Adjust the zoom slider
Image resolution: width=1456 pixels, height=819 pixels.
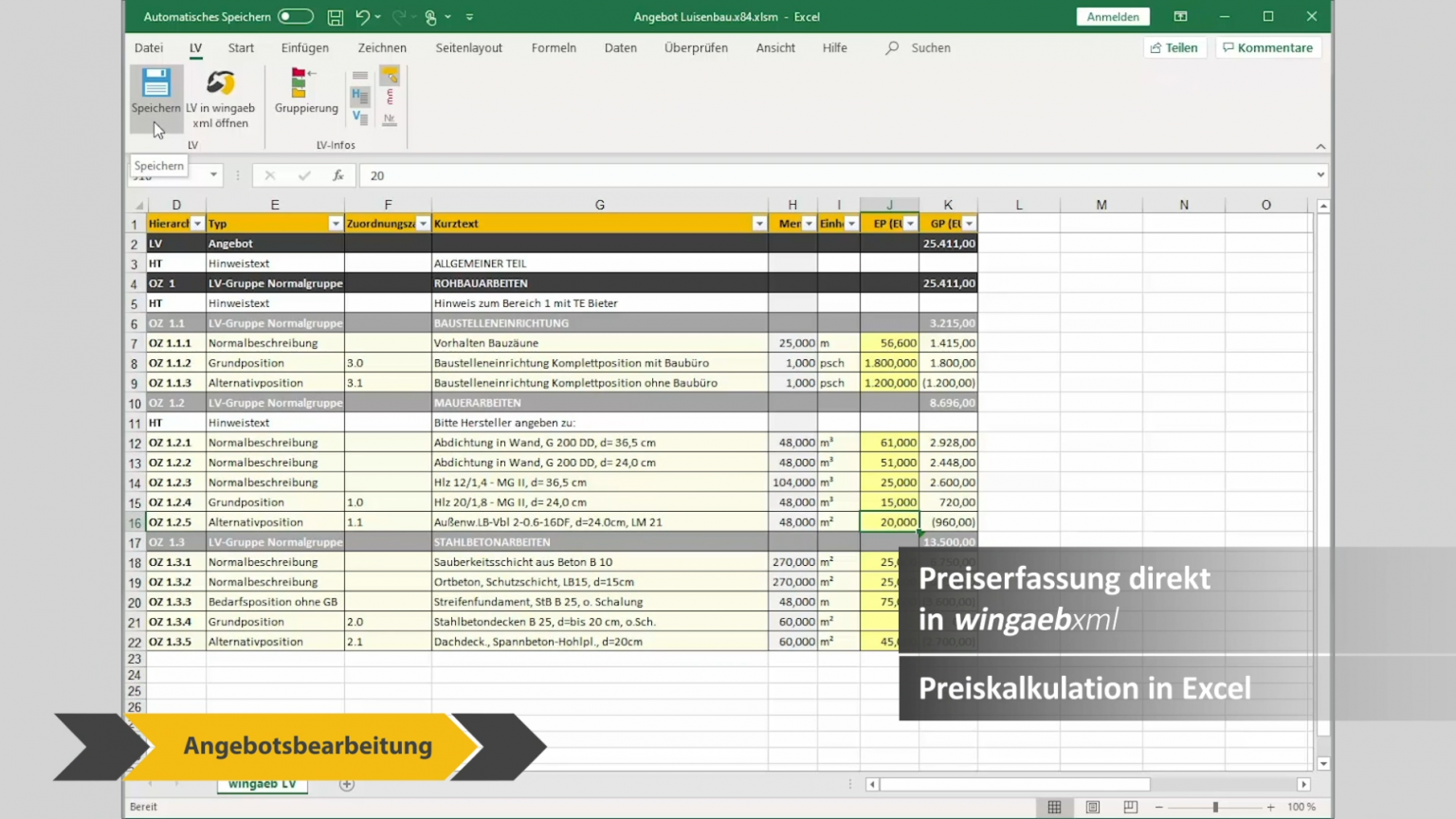(1214, 807)
